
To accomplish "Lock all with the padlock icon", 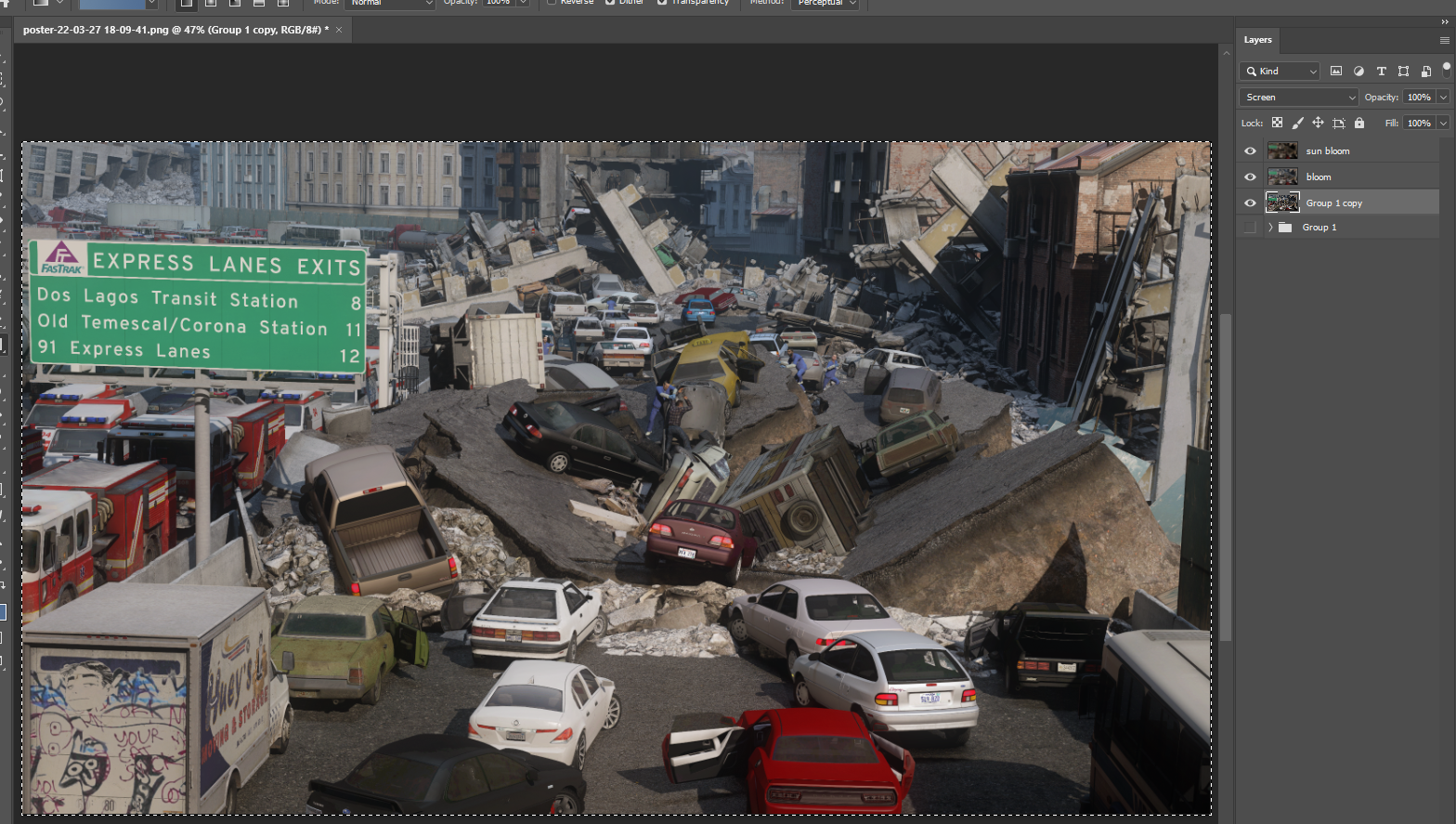I will (x=1359, y=123).
